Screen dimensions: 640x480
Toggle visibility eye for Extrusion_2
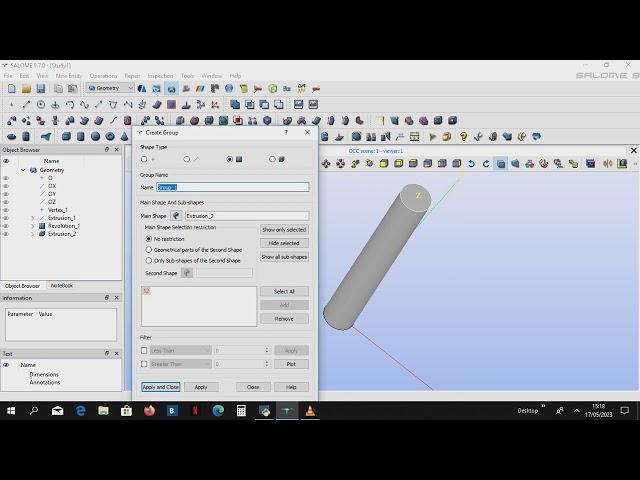click(x=6, y=234)
